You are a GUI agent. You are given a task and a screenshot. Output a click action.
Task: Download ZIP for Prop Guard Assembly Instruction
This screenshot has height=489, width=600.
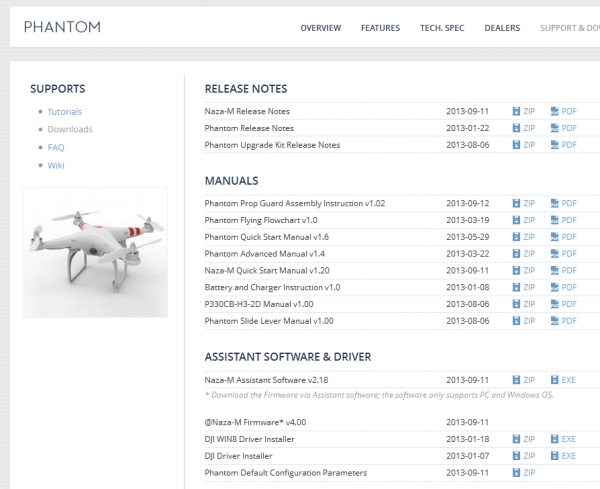523,203
